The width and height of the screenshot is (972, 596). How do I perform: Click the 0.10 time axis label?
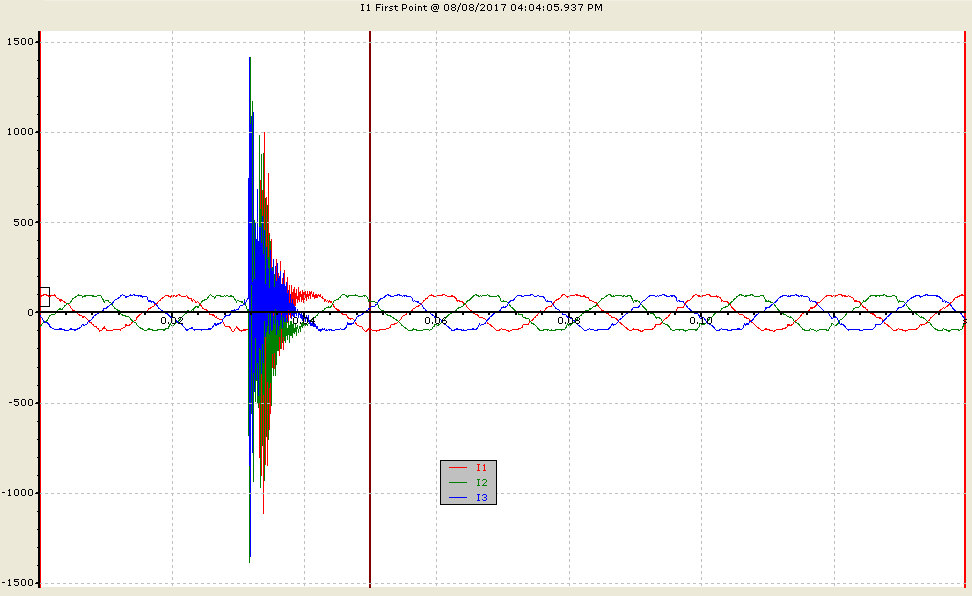point(701,321)
